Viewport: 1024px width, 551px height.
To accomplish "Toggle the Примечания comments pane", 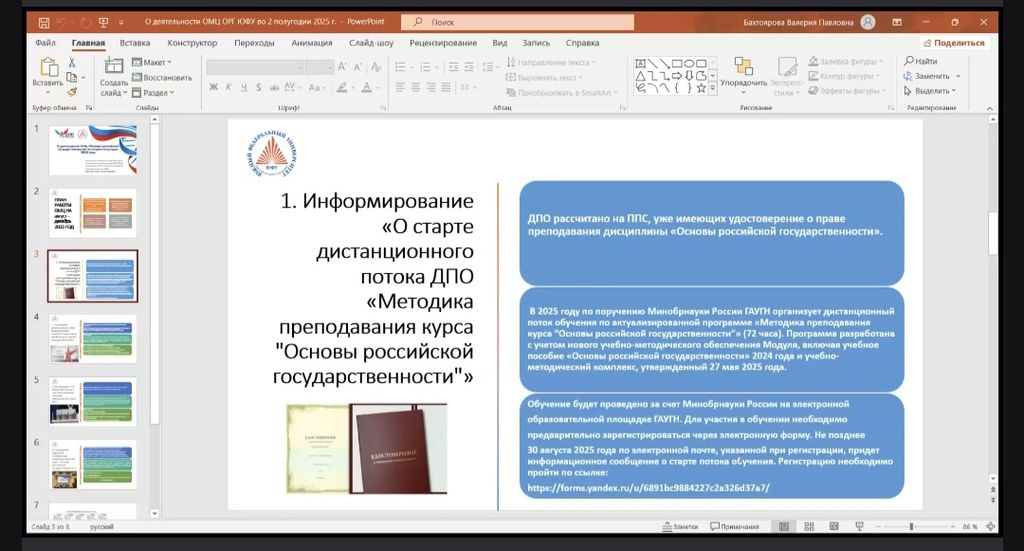I will tap(734, 526).
